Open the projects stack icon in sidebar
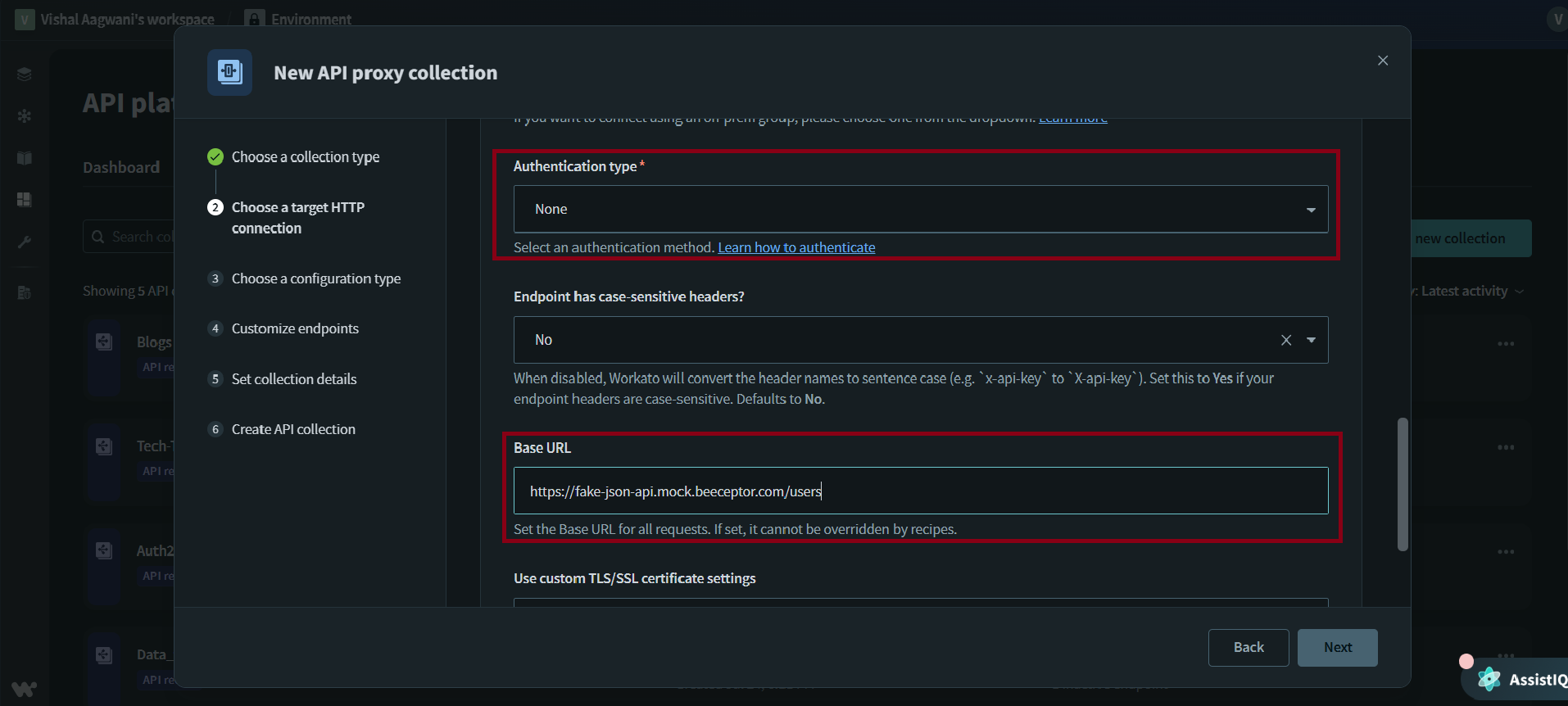 pyautogui.click(x=25, y=75)
